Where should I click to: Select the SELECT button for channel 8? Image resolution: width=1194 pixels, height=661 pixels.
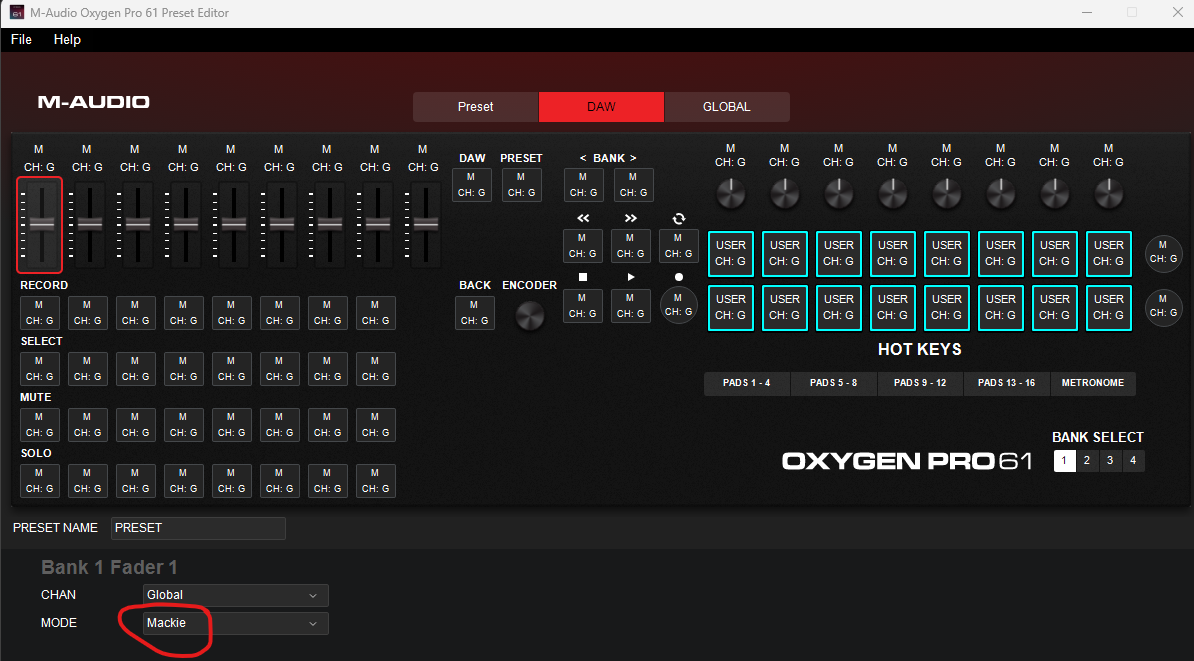375,369
